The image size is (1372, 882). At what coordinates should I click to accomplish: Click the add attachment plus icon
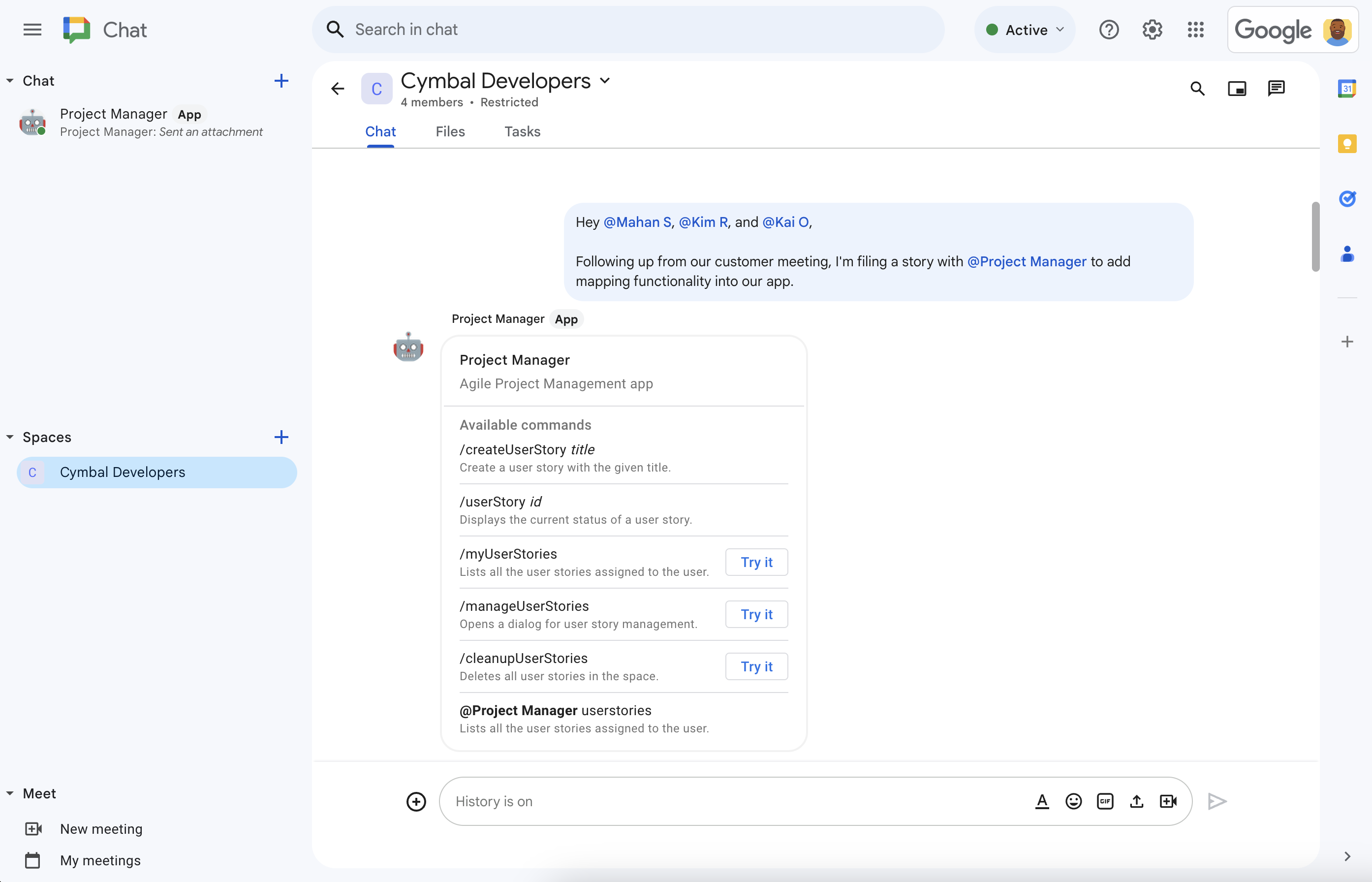(x=416, y=801)
